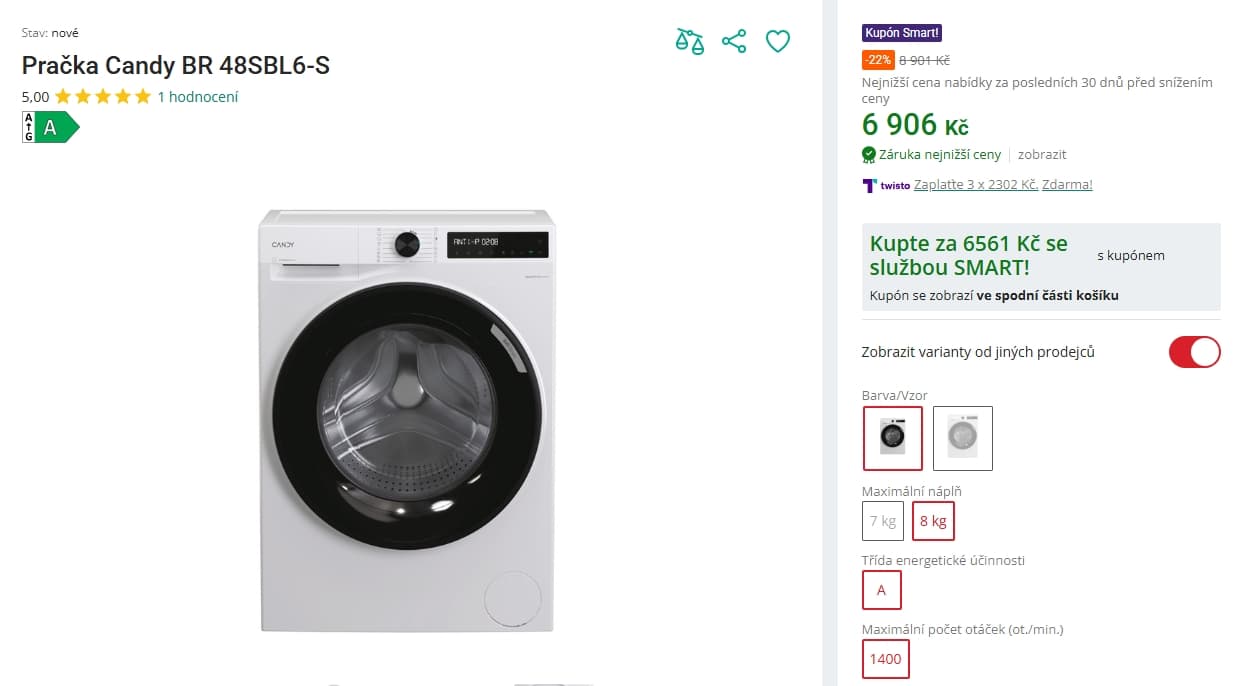This screenshot has height=686, width=1244.
Task: Select the silver dryer variant thumbnail
Action: coord(962,437)
